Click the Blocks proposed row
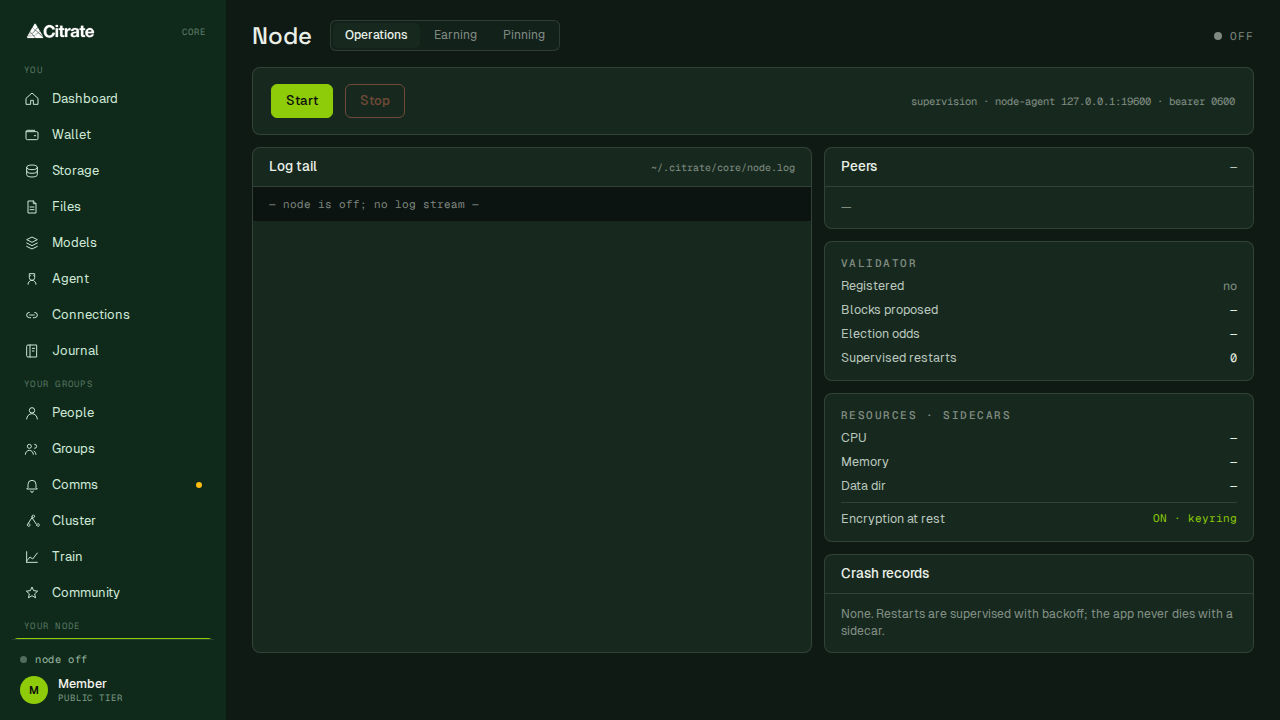This screenshot has width=1280, height=720. click(1039, 310)
